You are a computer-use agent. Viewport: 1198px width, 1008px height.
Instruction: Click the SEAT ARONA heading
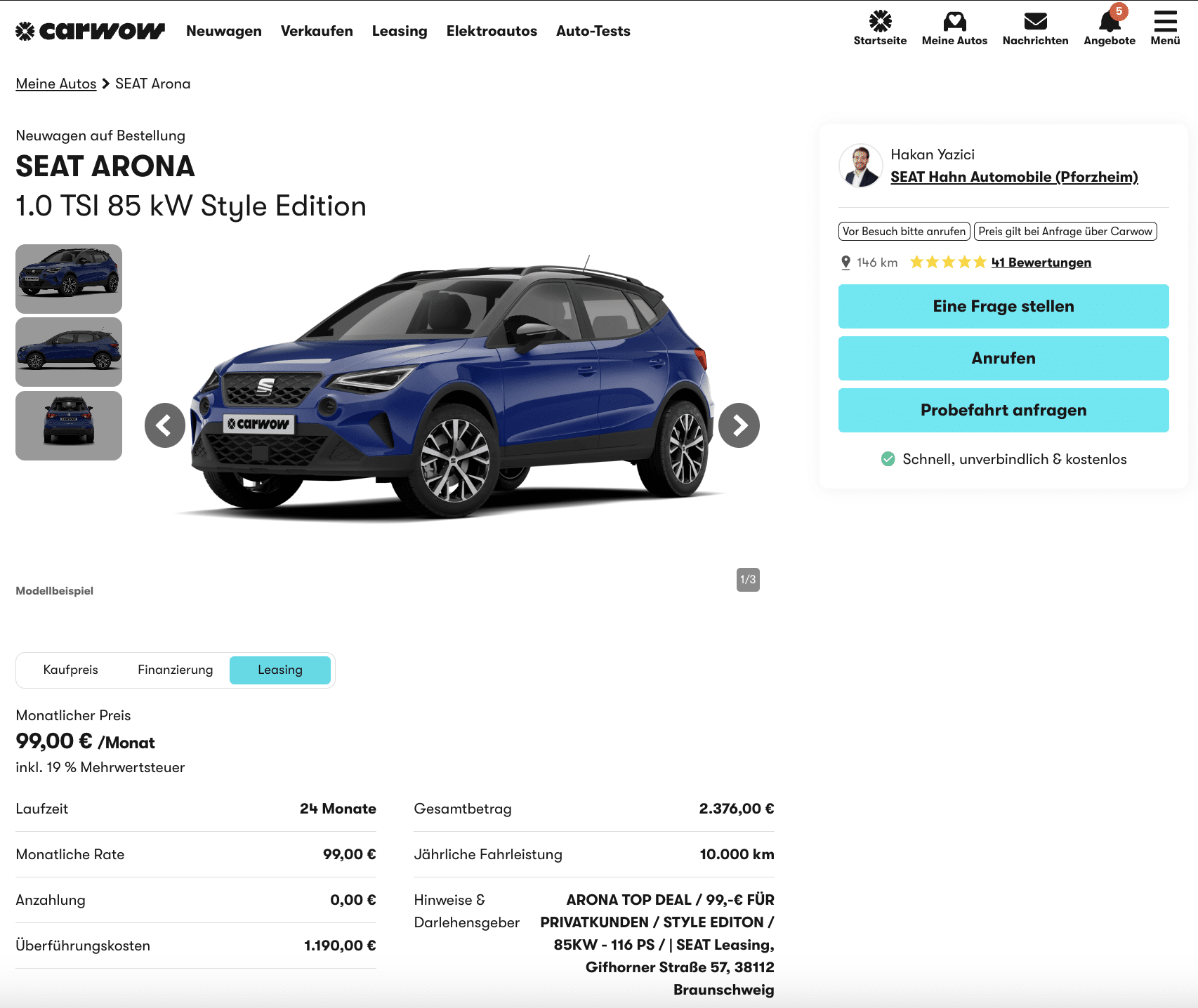[x=105, y=166]
